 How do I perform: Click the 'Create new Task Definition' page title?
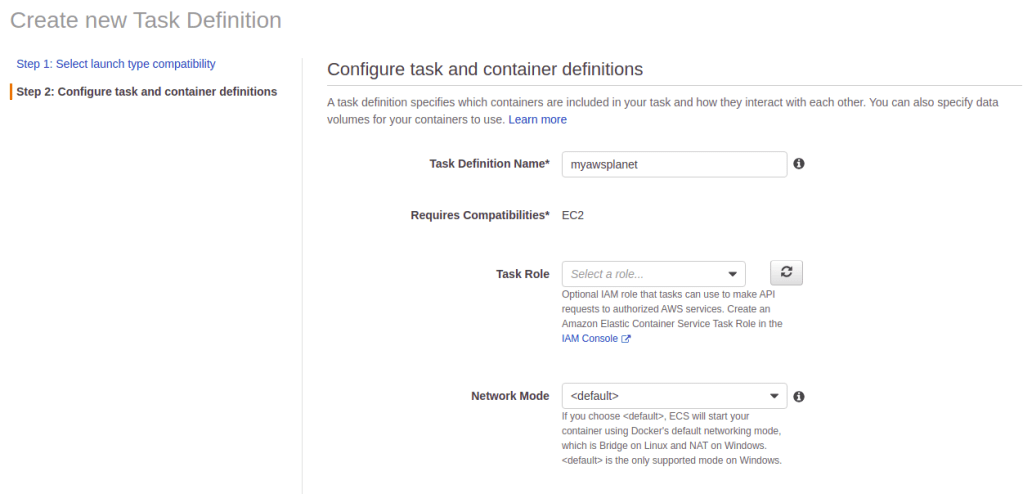145,20
